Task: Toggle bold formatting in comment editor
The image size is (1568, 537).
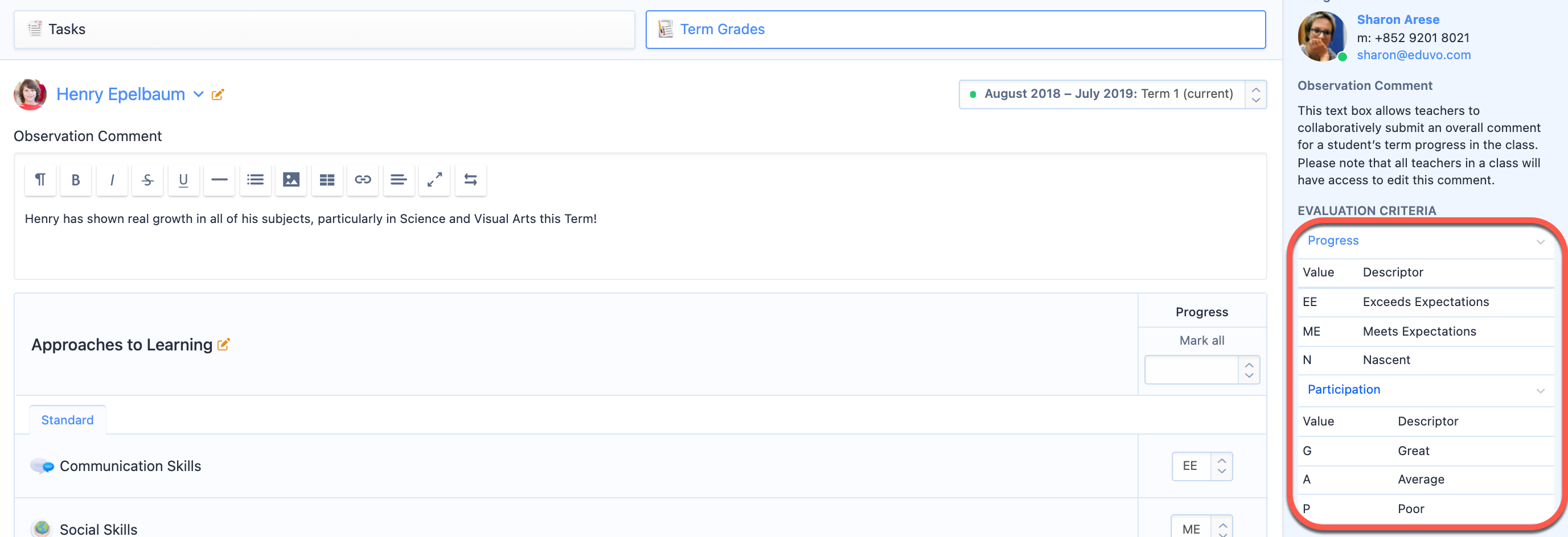Action: (76, 180)
